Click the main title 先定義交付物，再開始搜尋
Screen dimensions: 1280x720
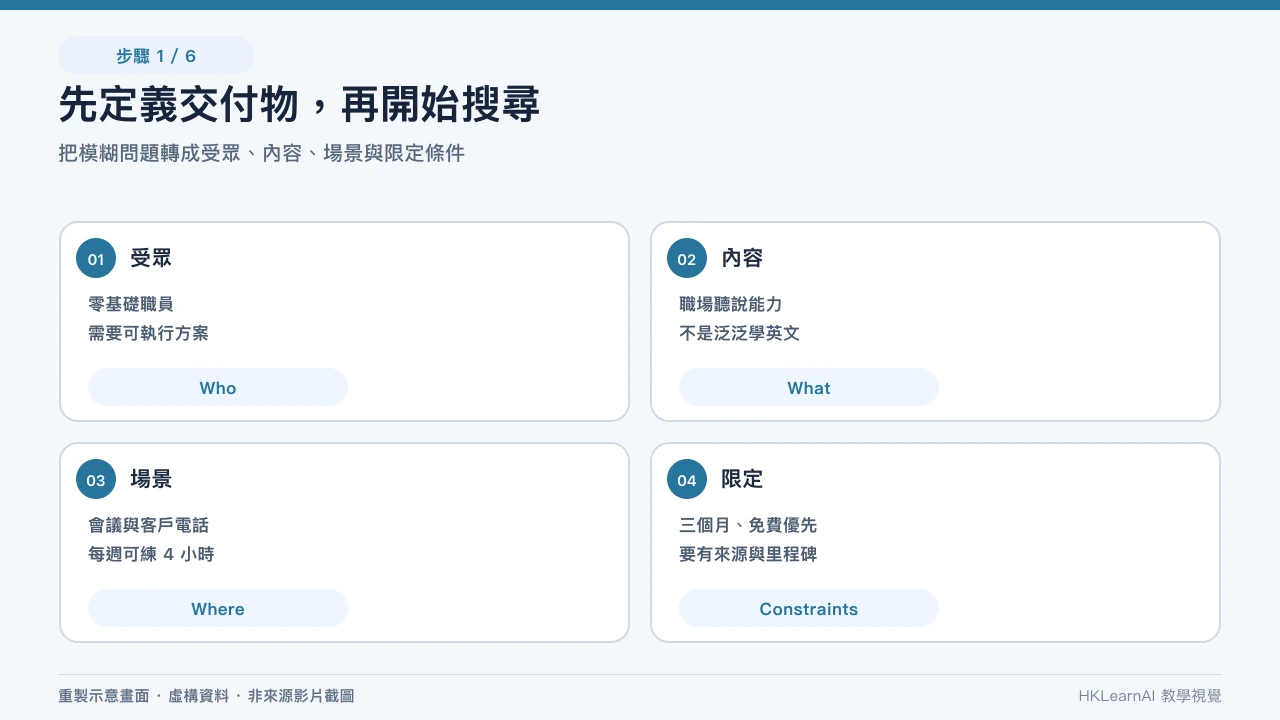(299, 105)
